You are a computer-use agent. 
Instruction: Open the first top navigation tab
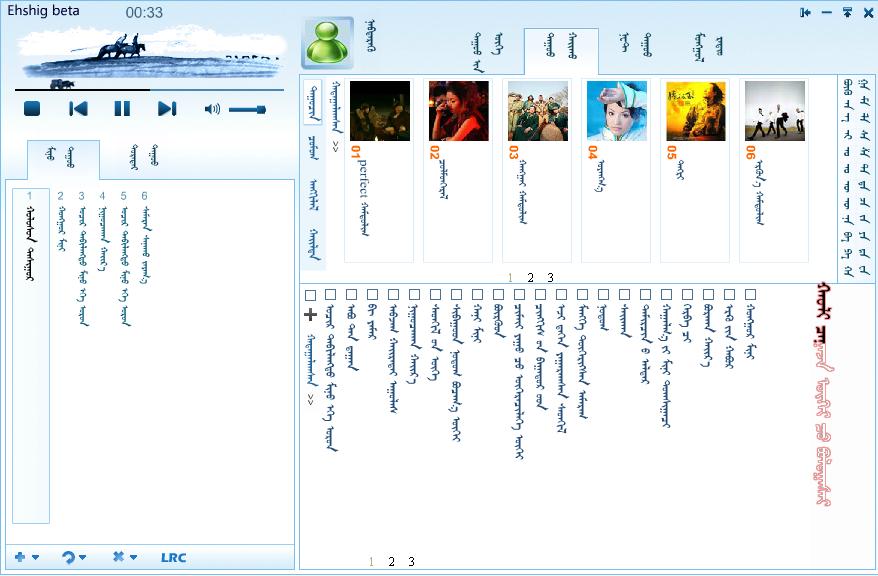488,51
